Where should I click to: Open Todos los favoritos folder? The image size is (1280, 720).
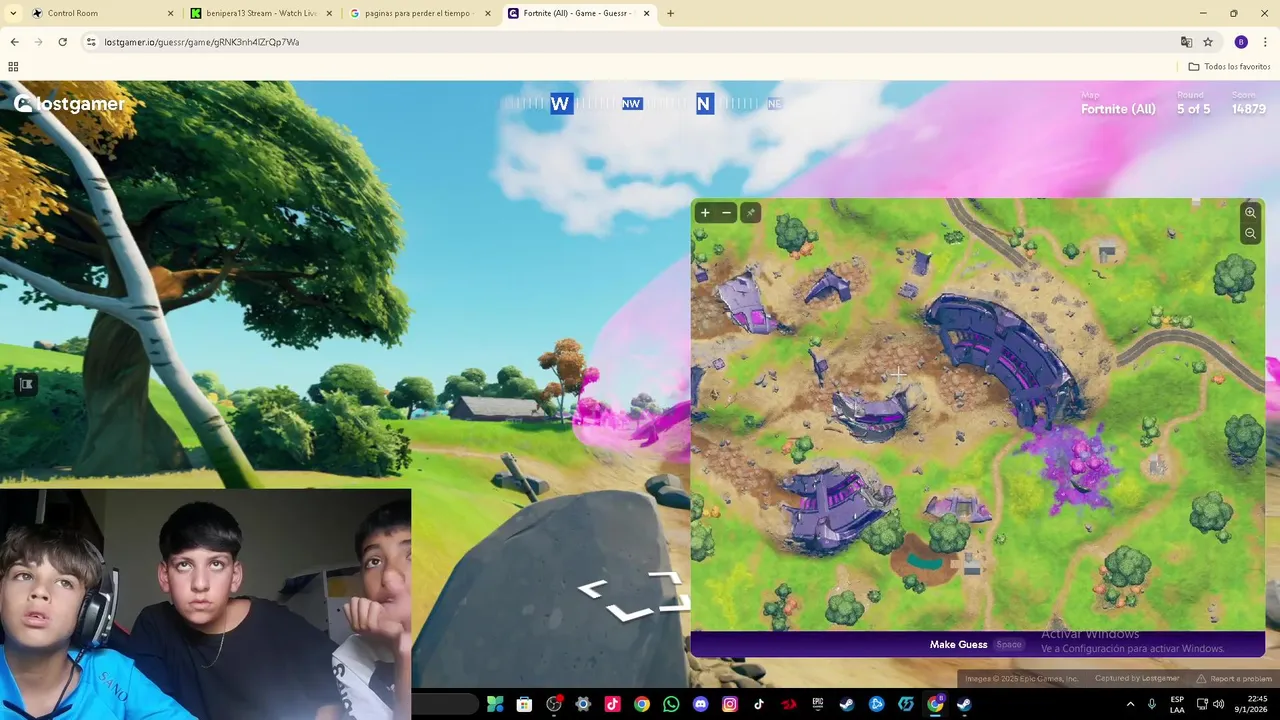1229,67
